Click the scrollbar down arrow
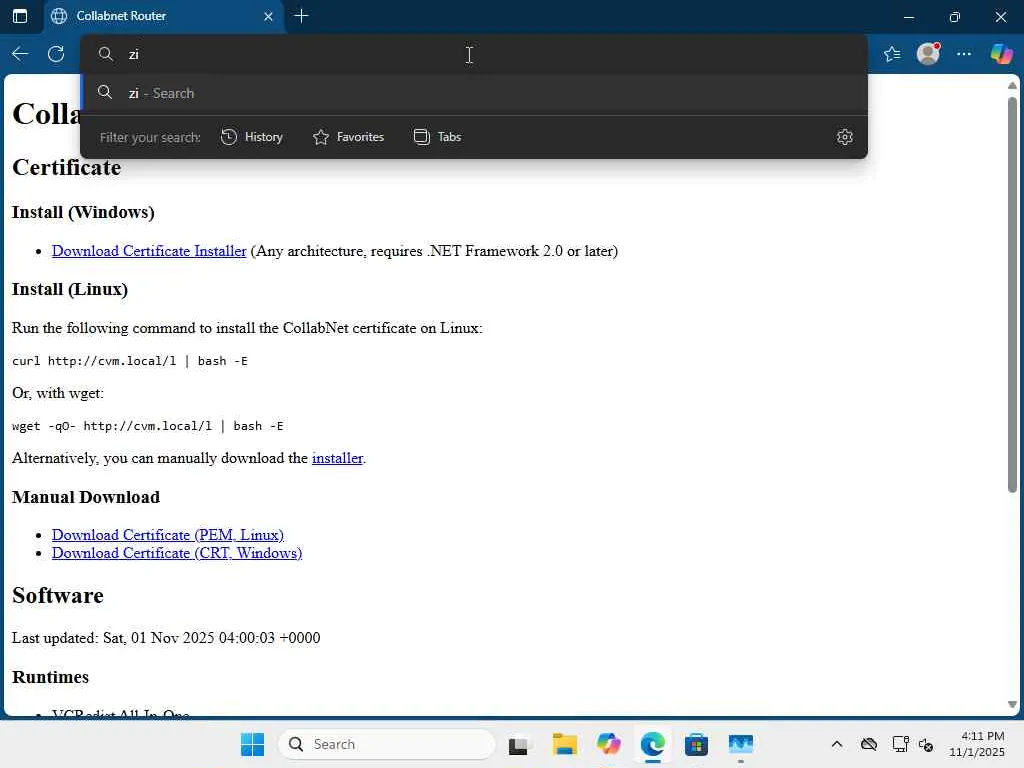 1012,705
